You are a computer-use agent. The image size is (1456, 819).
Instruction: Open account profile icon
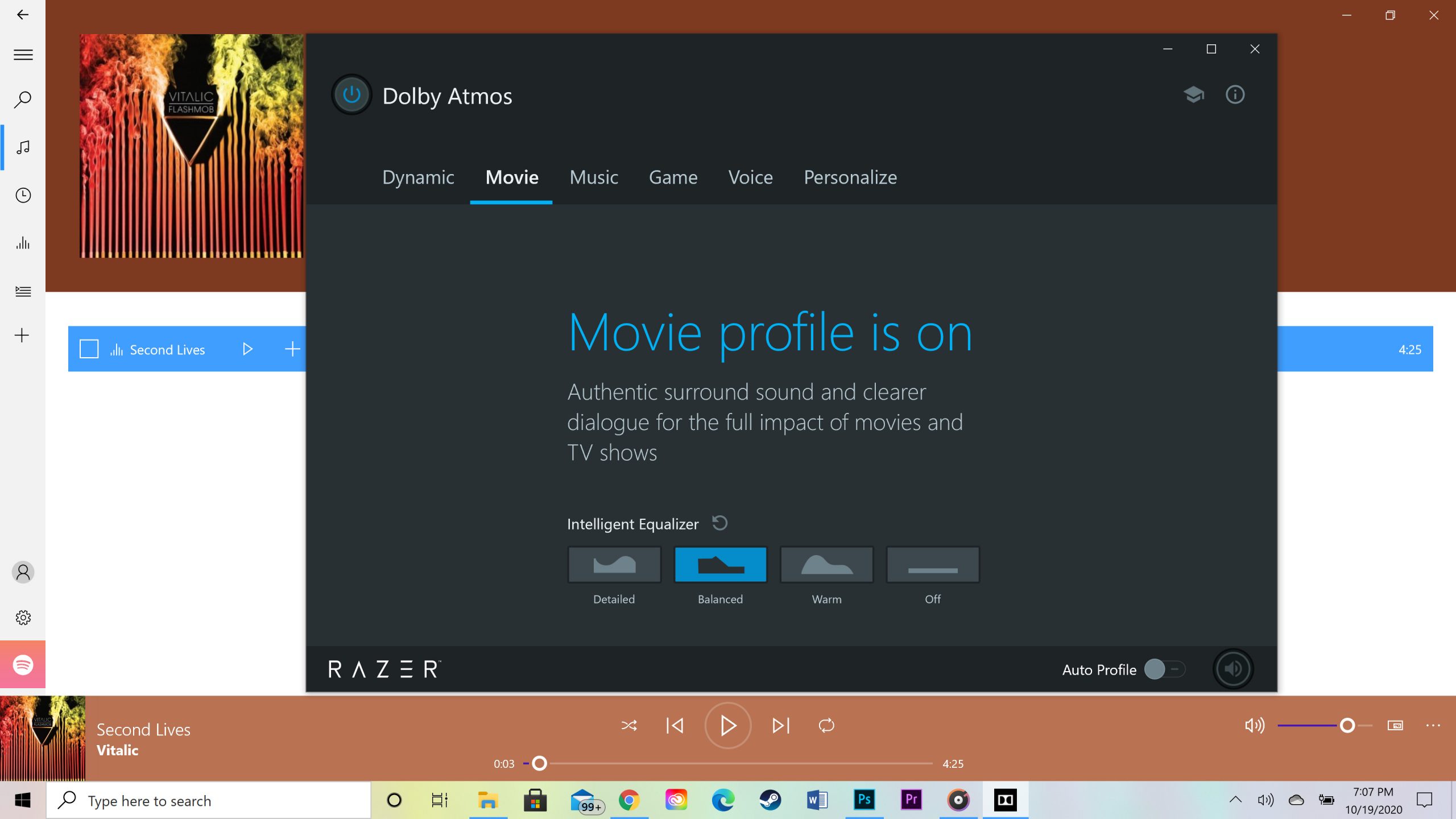[23, 572]
